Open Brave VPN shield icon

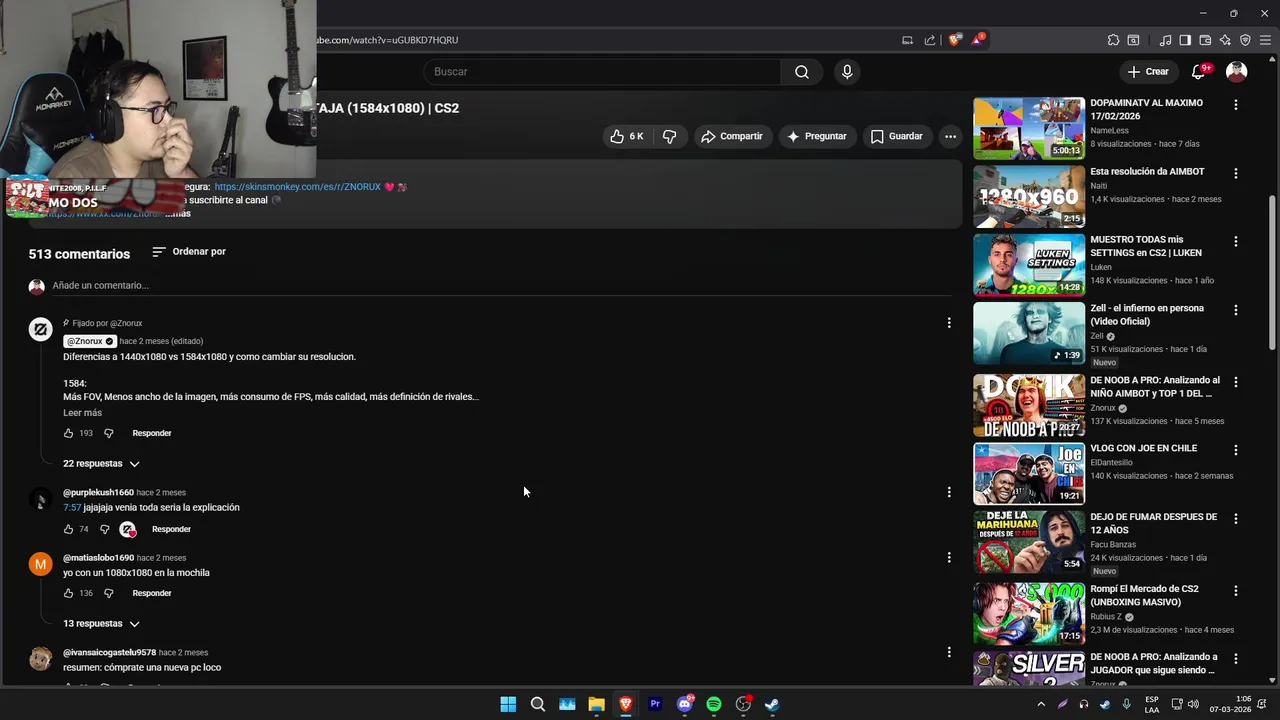(x=1245, y=40)
